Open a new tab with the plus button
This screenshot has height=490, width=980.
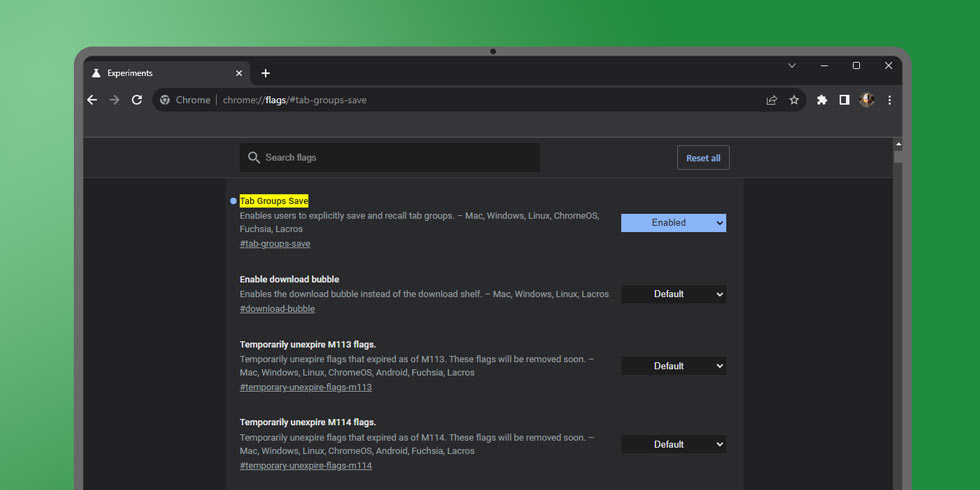click(265, 73)
